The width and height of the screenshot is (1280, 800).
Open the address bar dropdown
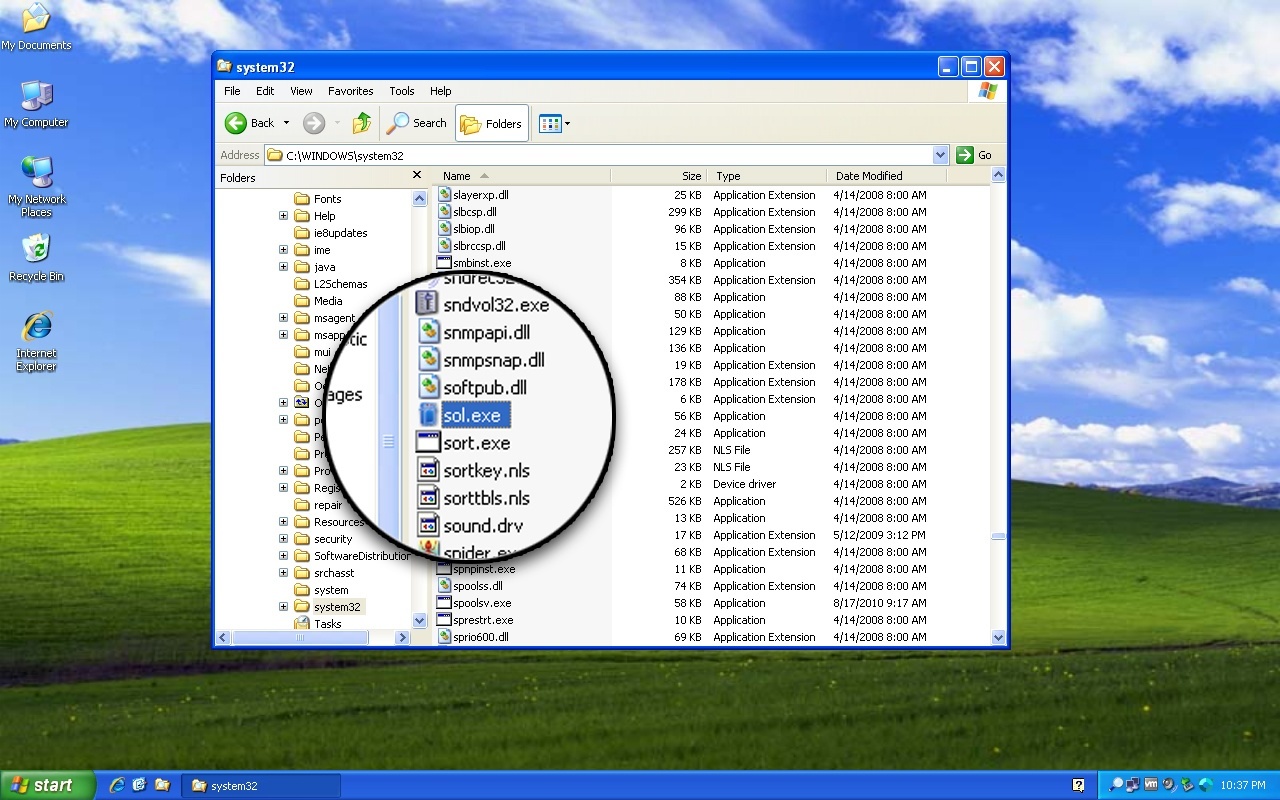click(x=940, y=155)
